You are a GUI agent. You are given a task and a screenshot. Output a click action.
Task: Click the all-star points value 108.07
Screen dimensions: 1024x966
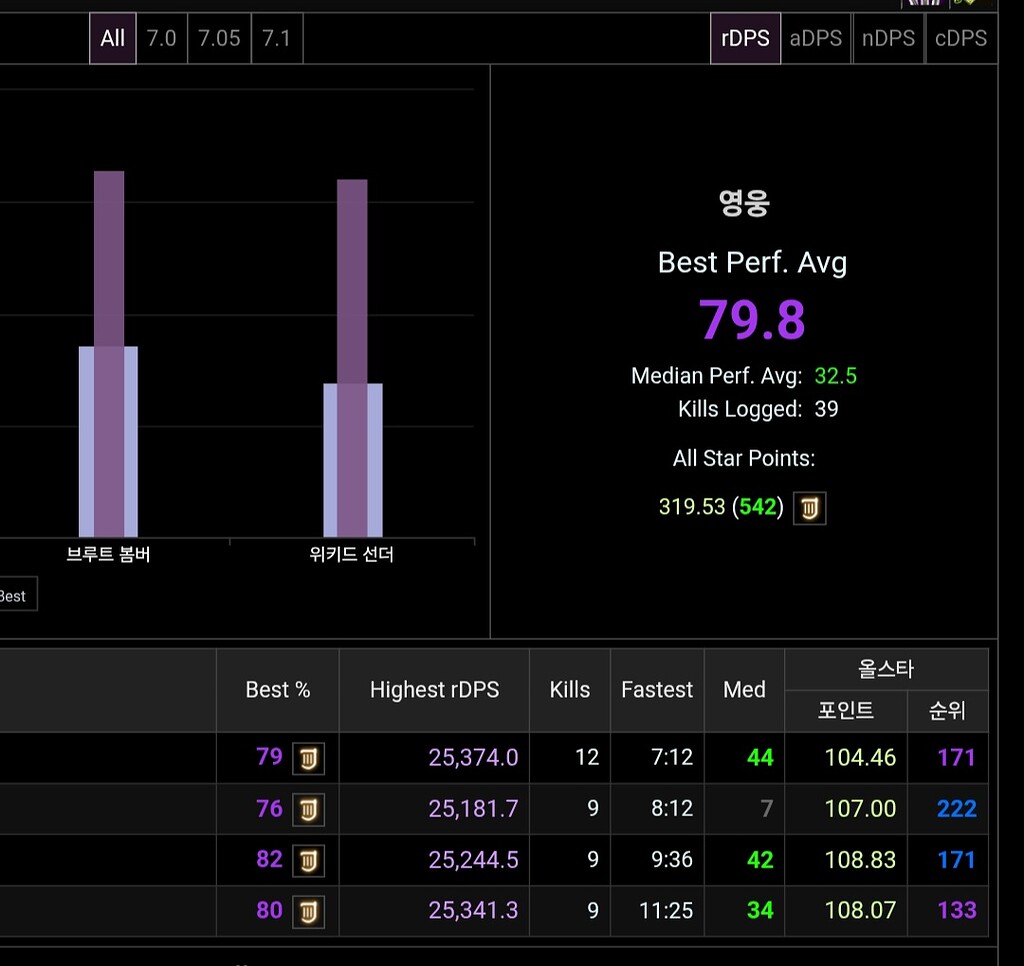click(860, 910)
